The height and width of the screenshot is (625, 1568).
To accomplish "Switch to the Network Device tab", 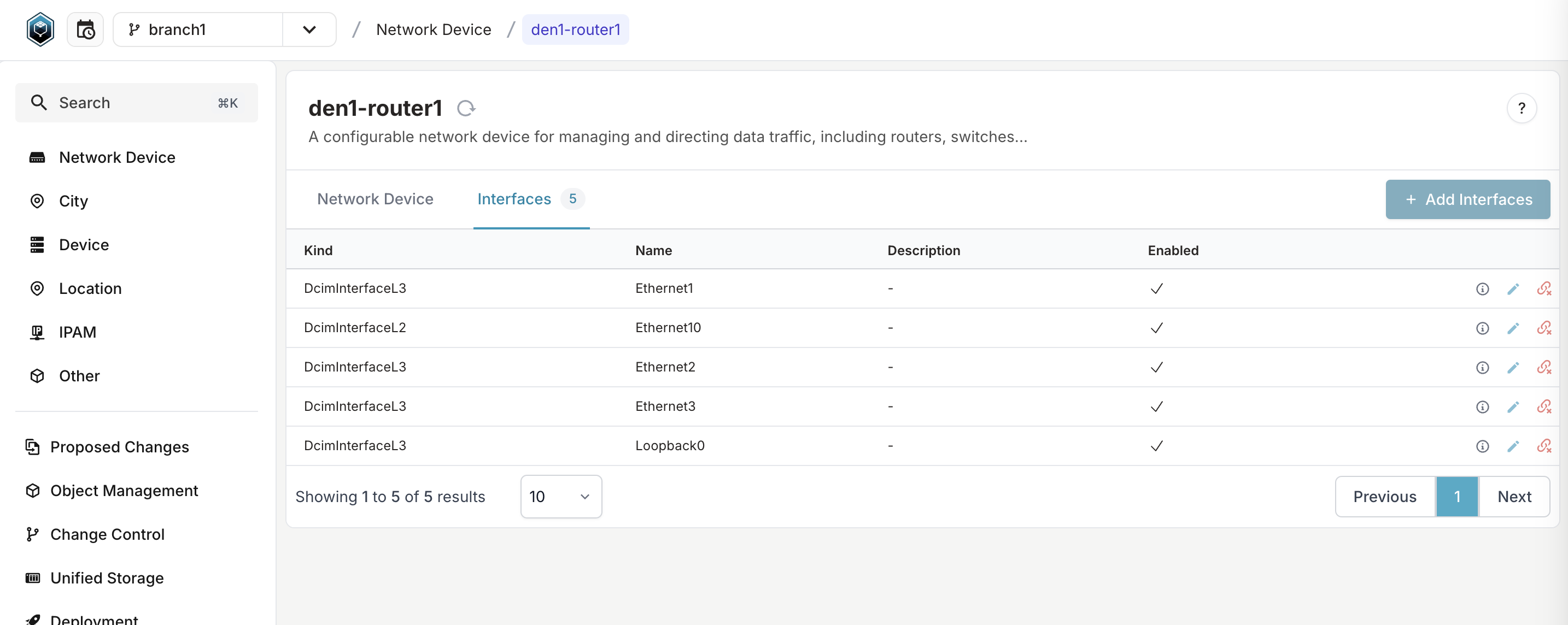I will point(375,199).
